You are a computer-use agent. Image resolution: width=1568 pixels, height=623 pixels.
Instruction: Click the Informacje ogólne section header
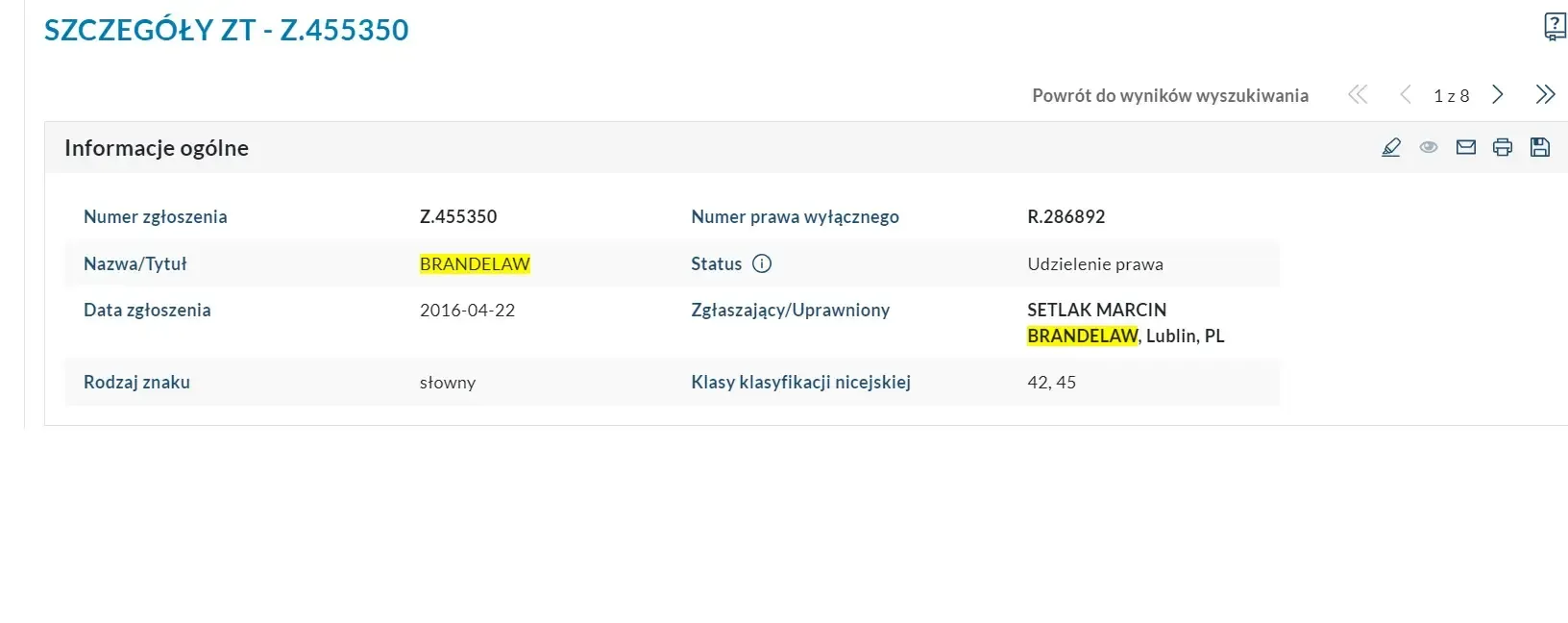point(157,148)
